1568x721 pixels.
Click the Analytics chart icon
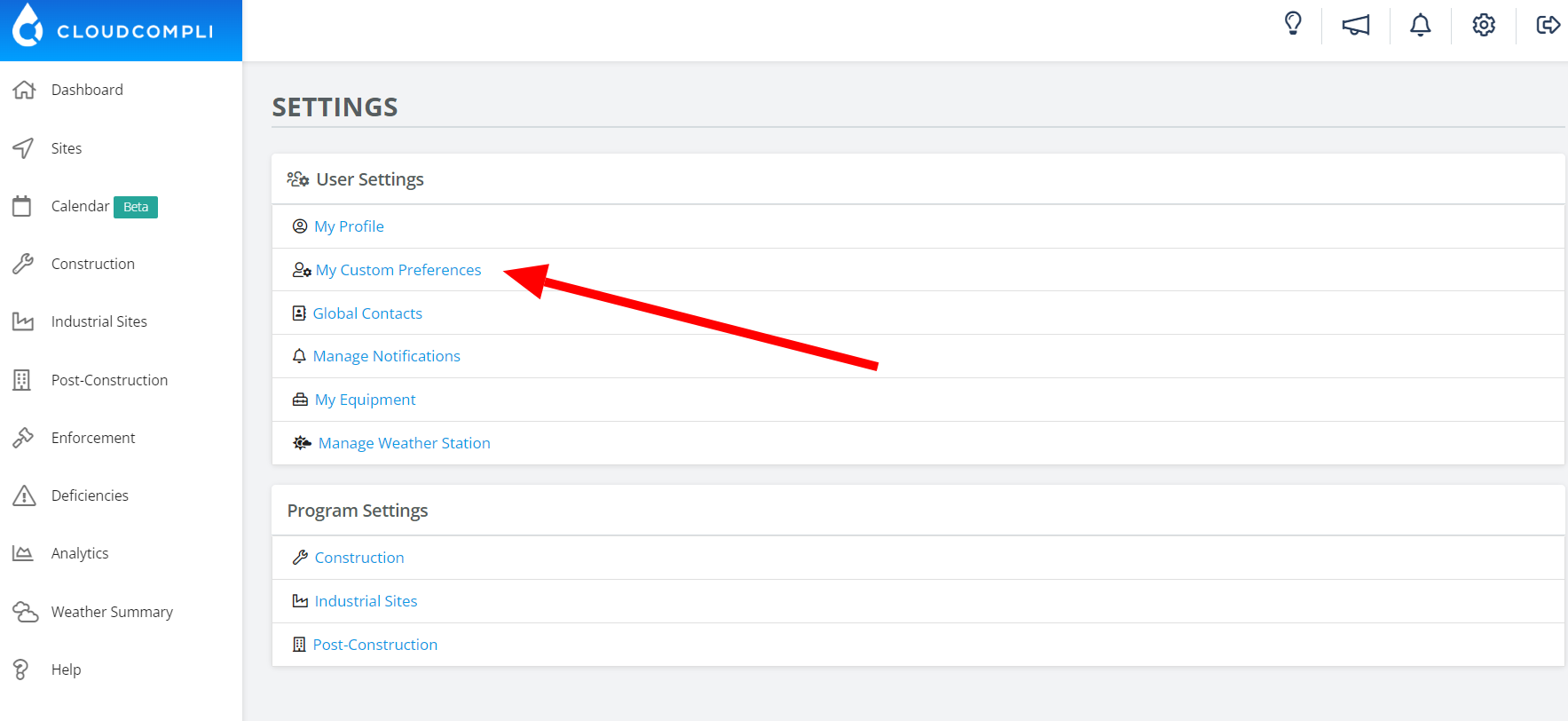(23, 553)
